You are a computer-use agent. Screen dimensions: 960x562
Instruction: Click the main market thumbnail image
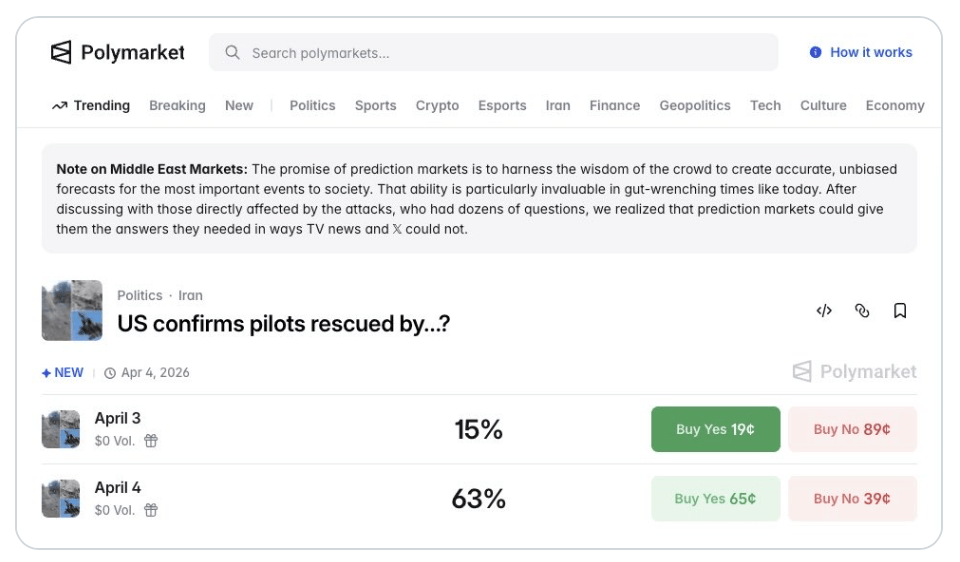click(x=72, y=310)
